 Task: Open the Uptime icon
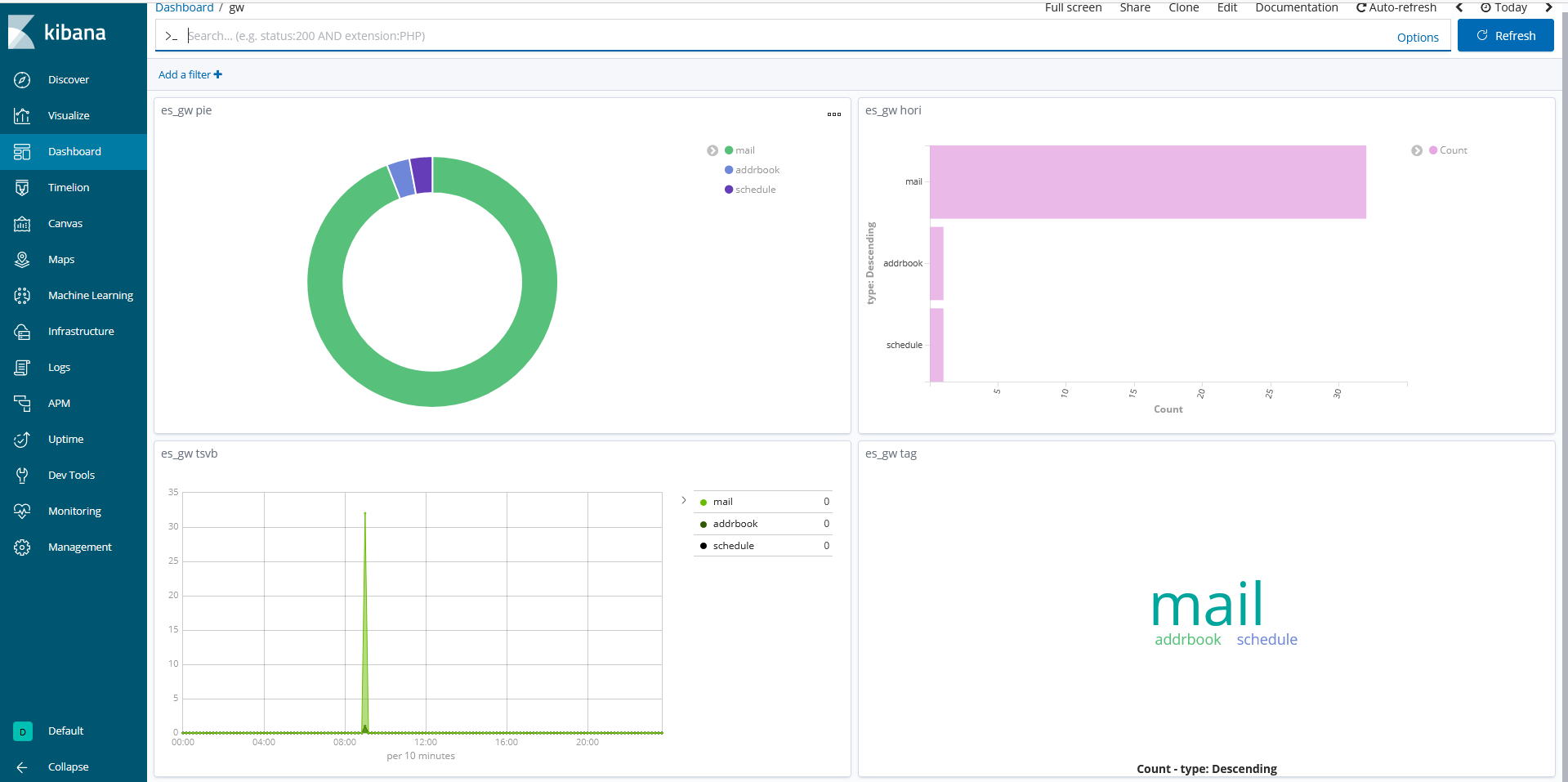(x=22, y=439)
